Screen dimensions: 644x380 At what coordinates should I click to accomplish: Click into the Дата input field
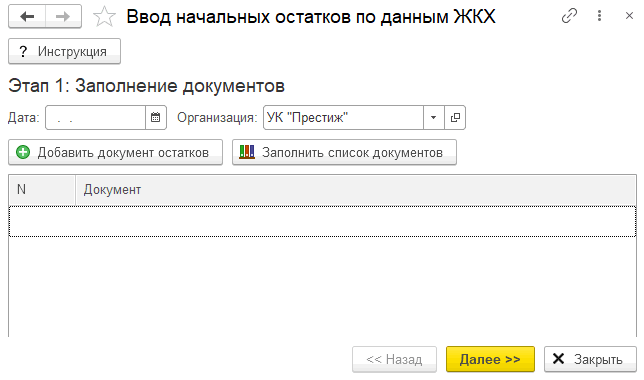point(95,117)
